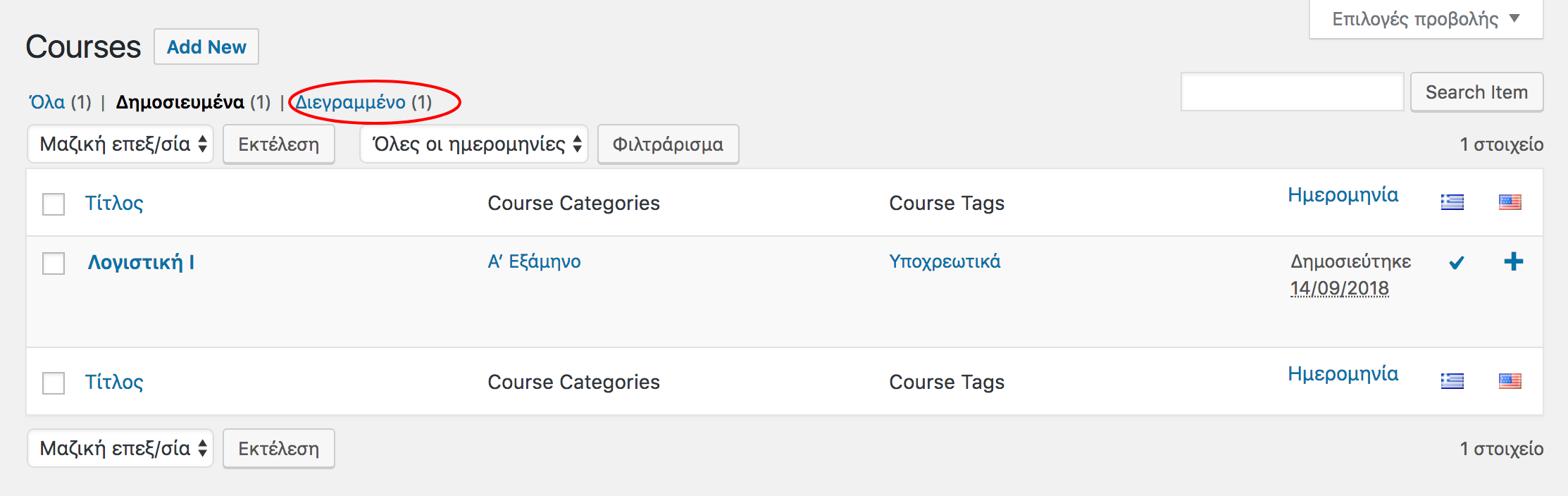Toggle the select-all checkbox in table footer
1568x496 pixels.
(54, 383)
